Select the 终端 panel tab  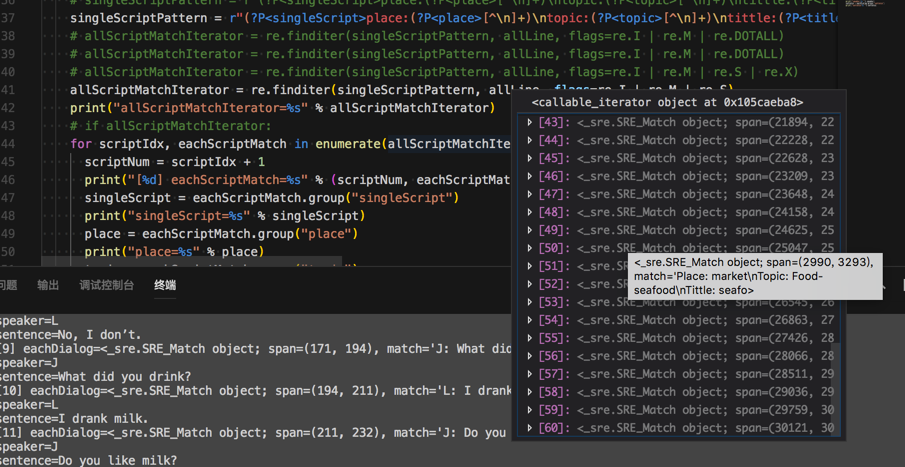click(165, 285)
